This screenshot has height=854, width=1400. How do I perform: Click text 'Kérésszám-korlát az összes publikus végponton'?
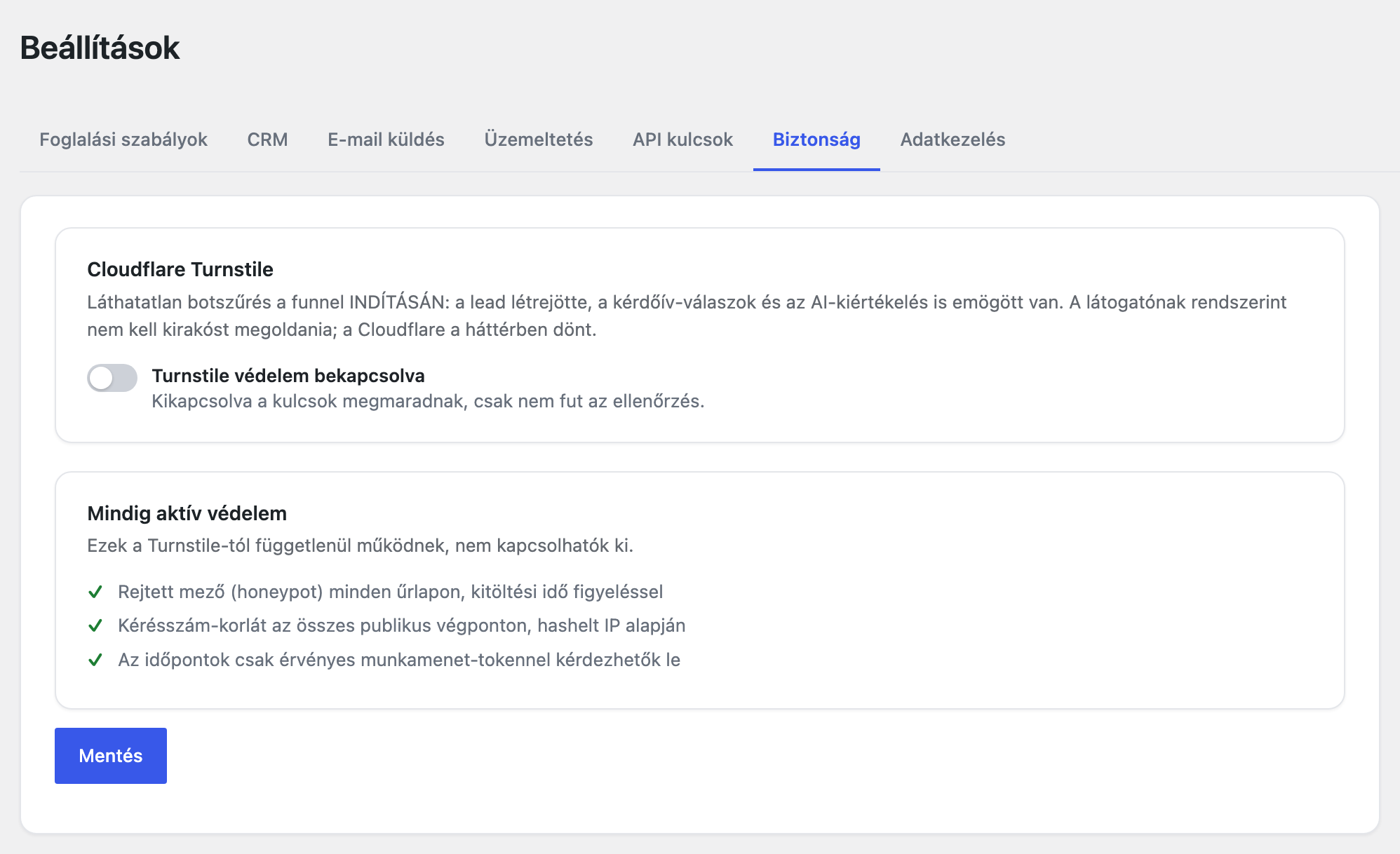click(323, 625)
